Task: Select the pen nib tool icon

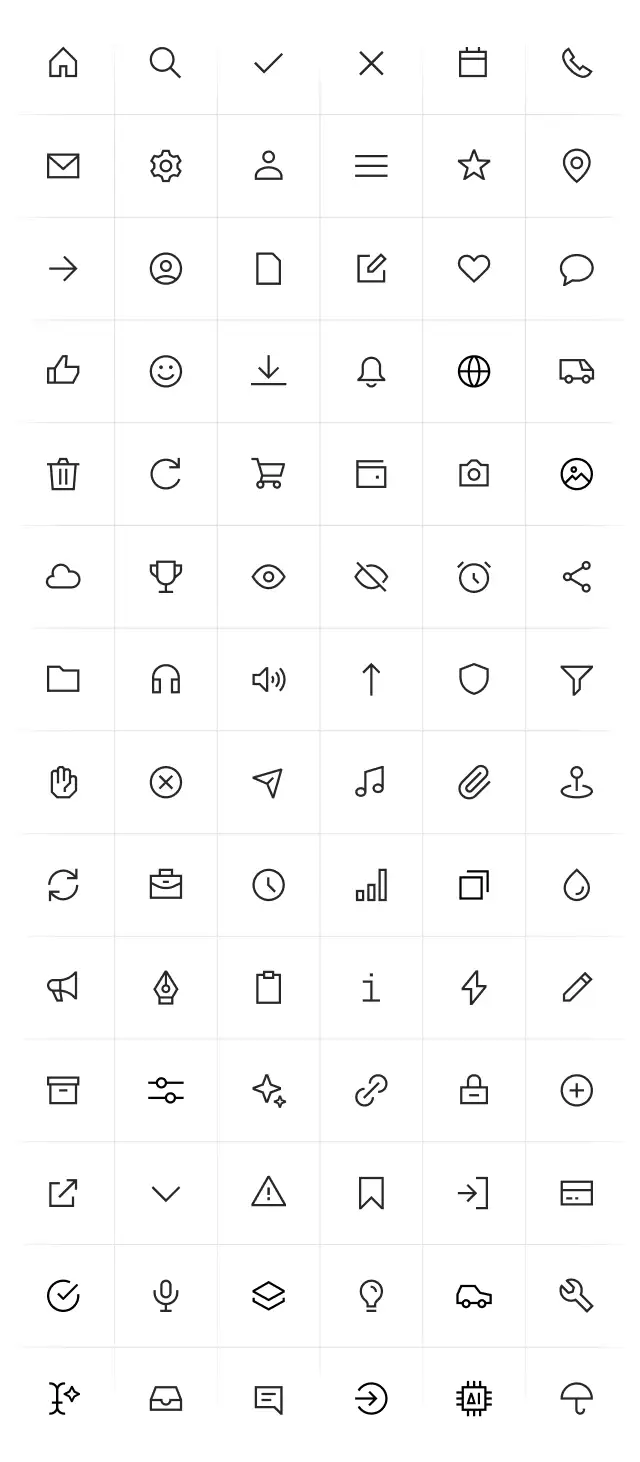Action: 166,988
